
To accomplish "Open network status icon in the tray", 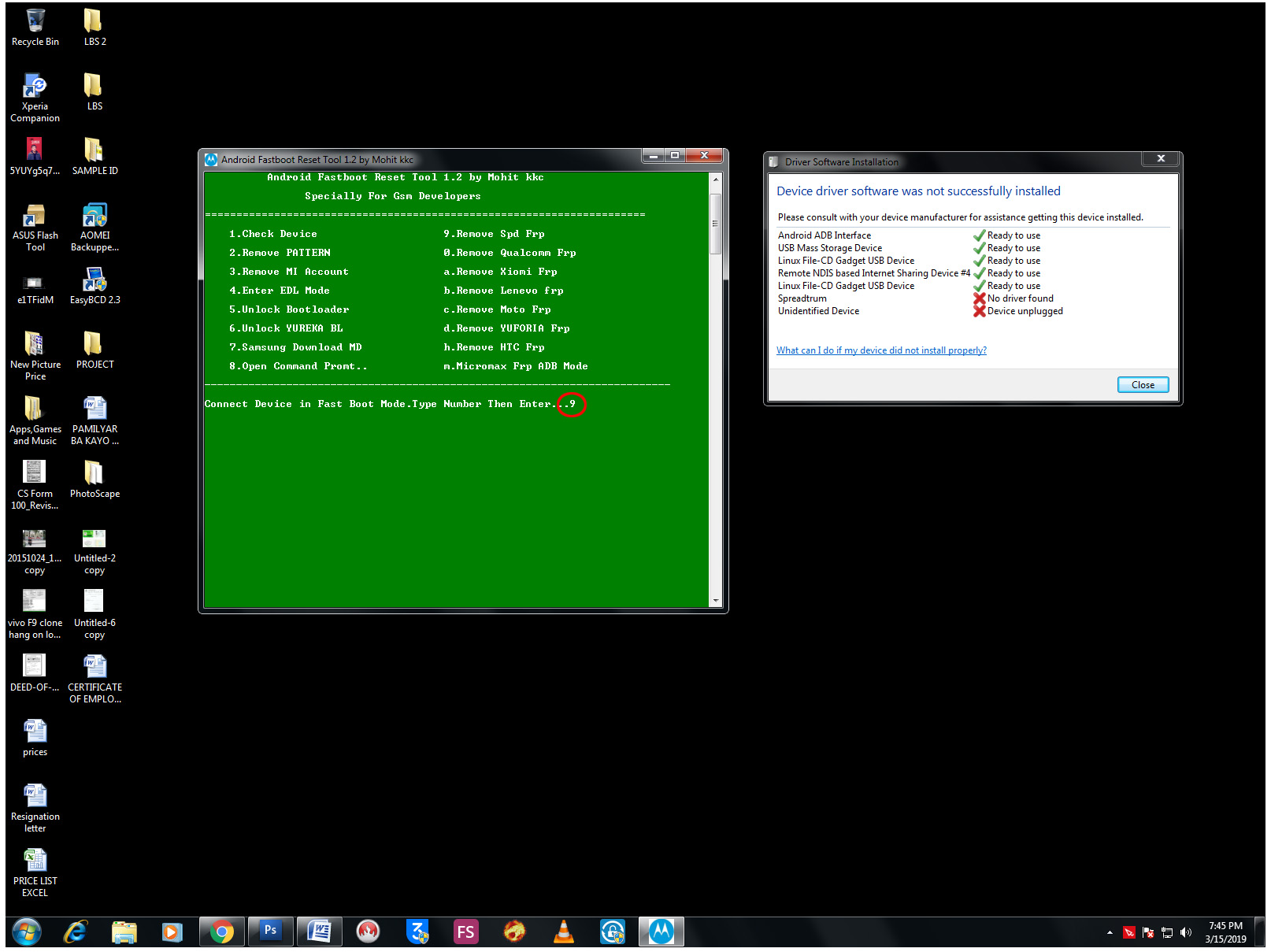I will pos(1167,933).
